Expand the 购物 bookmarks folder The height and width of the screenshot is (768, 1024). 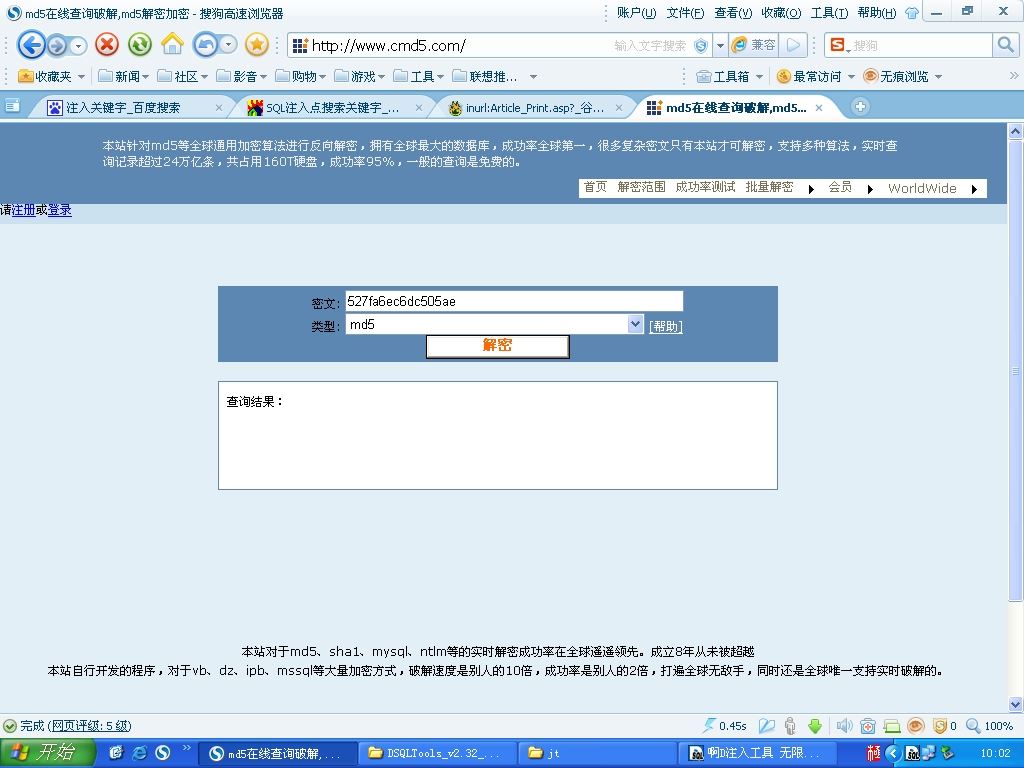(300, 76)
